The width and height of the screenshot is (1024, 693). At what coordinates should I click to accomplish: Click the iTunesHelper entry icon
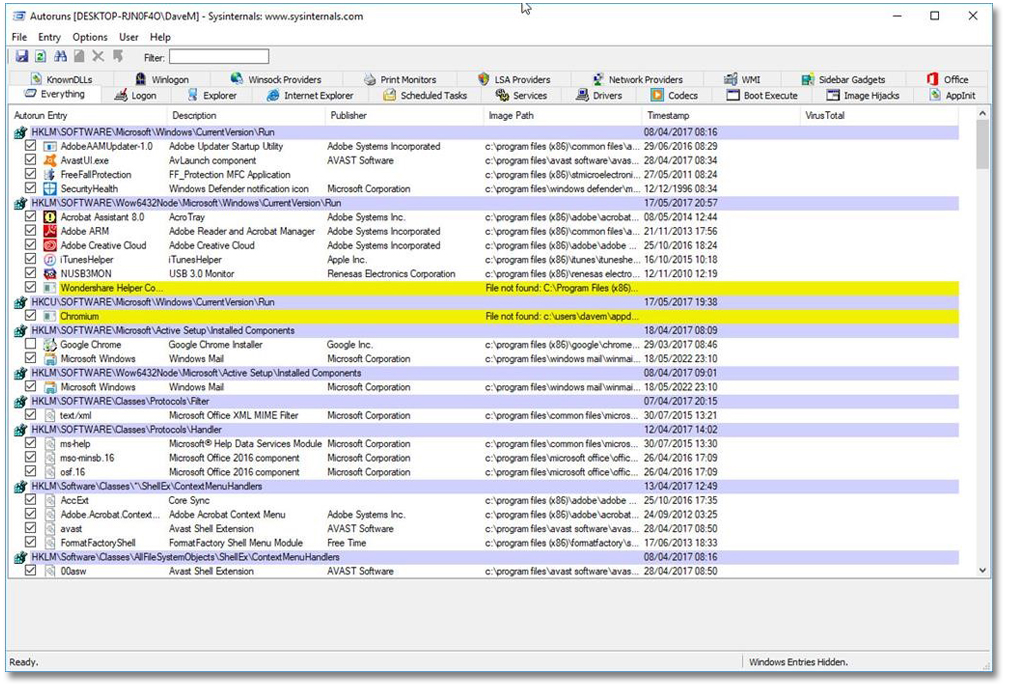point(50,259)
